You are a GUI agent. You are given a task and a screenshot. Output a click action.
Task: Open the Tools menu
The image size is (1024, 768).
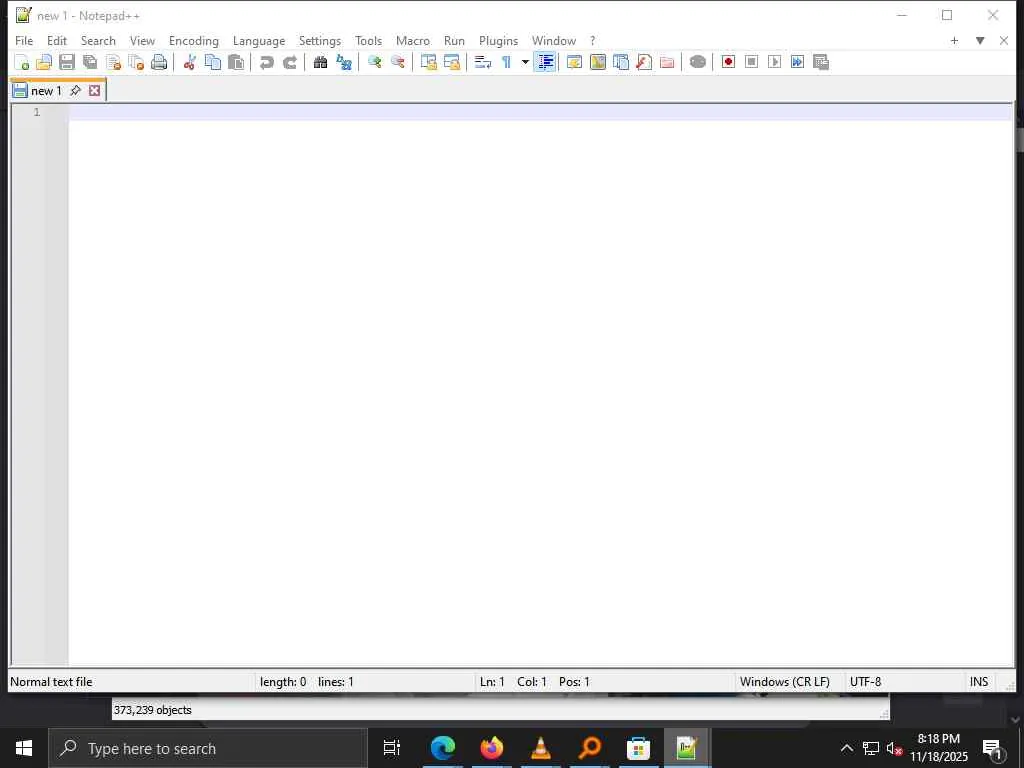pos(368,40)
